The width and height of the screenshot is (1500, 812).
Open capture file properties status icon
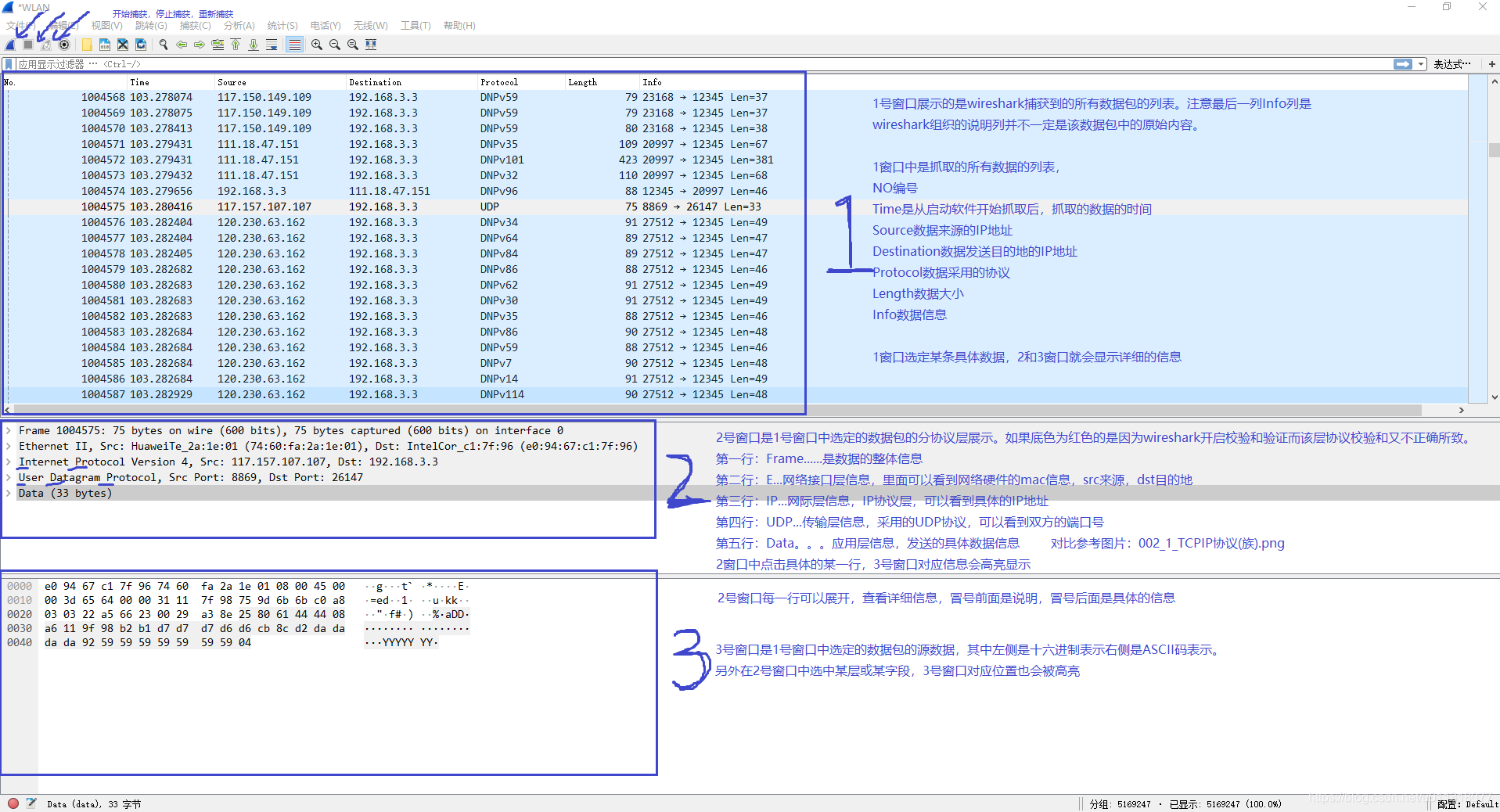tap(31, 803)
